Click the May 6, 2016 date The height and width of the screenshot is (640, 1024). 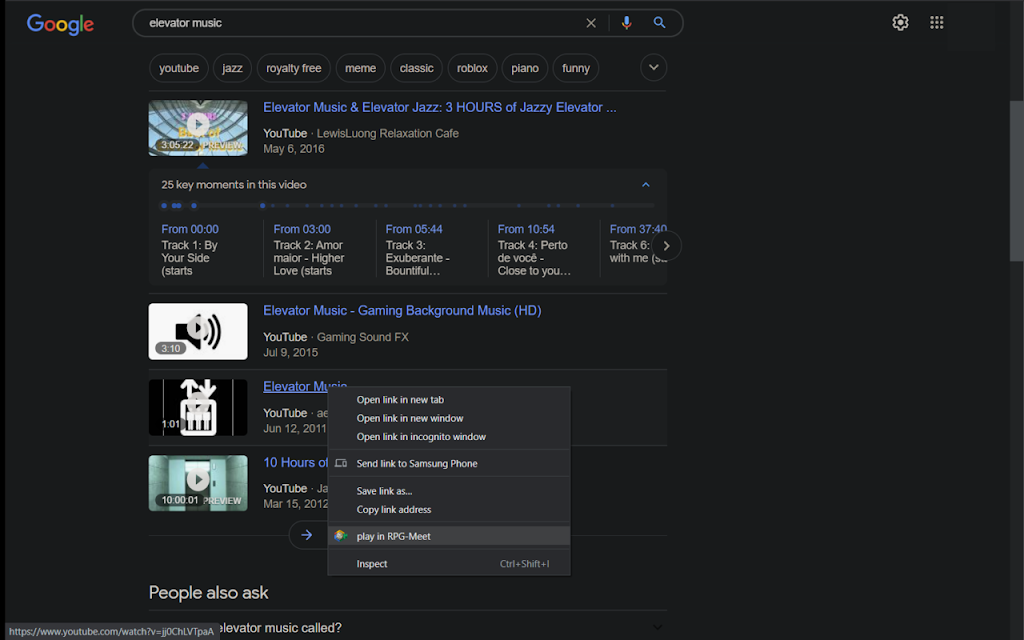click(294, 149)
